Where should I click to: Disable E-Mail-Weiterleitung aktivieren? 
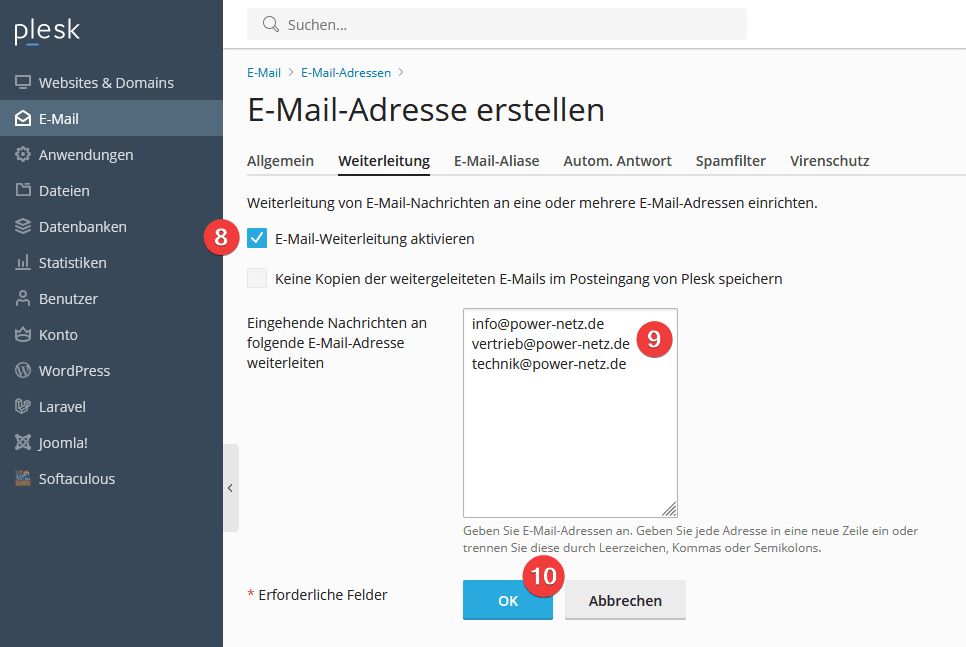coord(257,238)
